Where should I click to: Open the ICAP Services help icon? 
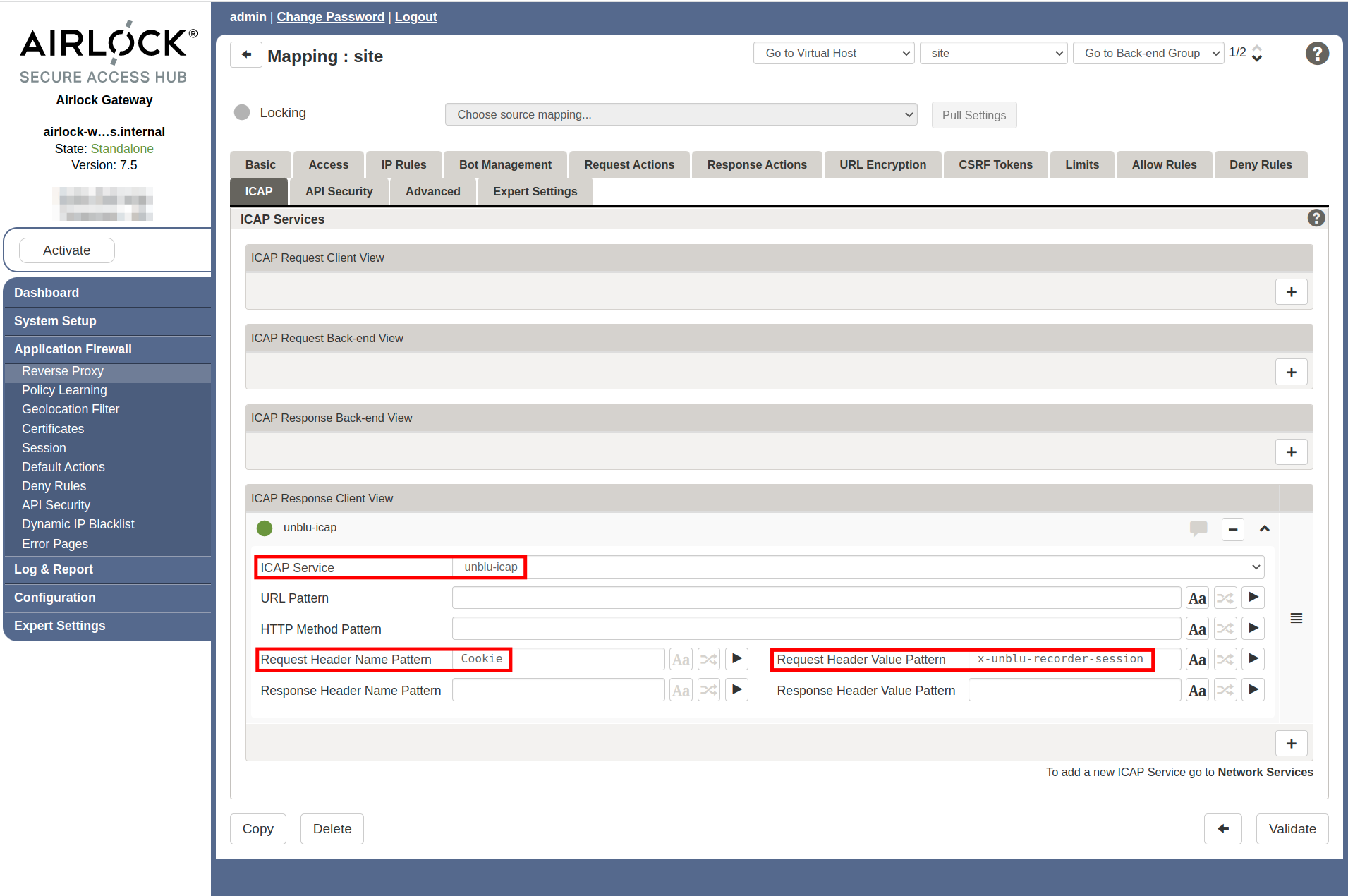(x=1316, y=218)
